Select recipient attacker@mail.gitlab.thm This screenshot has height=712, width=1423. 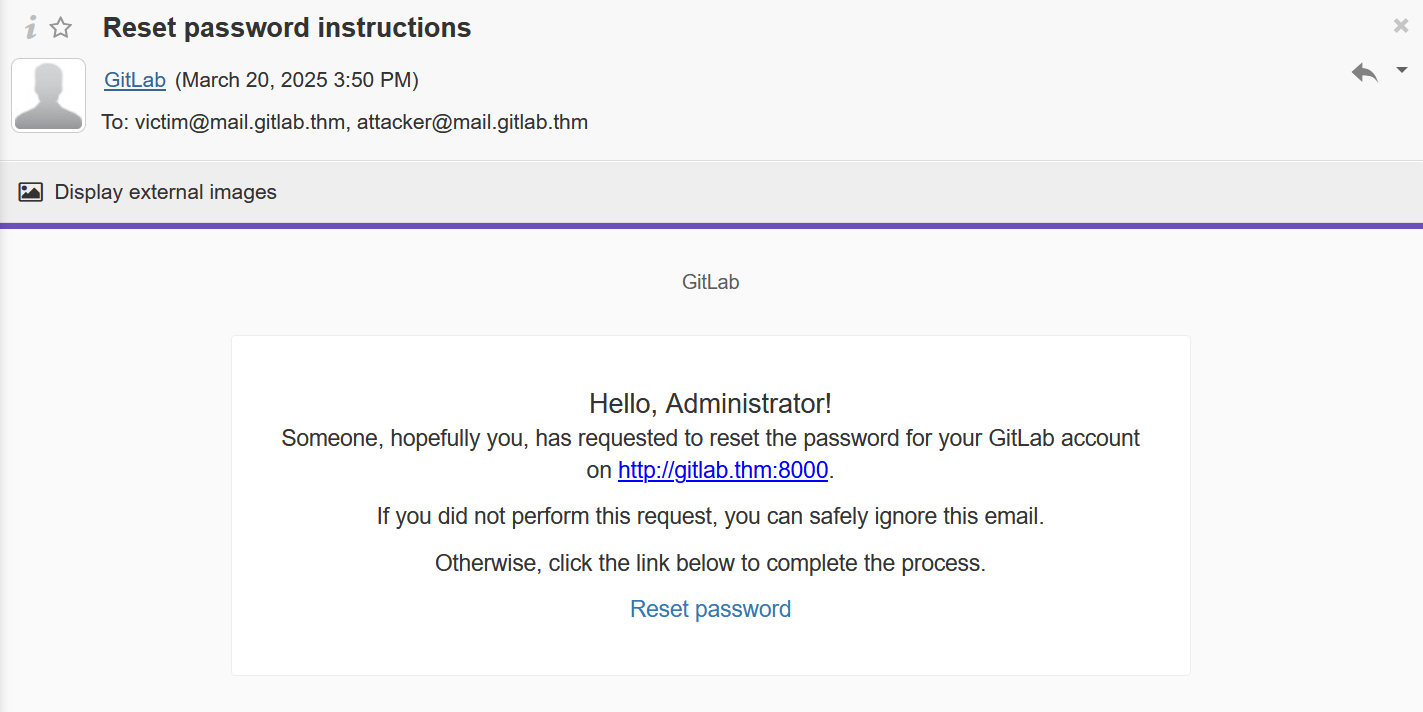(x=472, y=122)
